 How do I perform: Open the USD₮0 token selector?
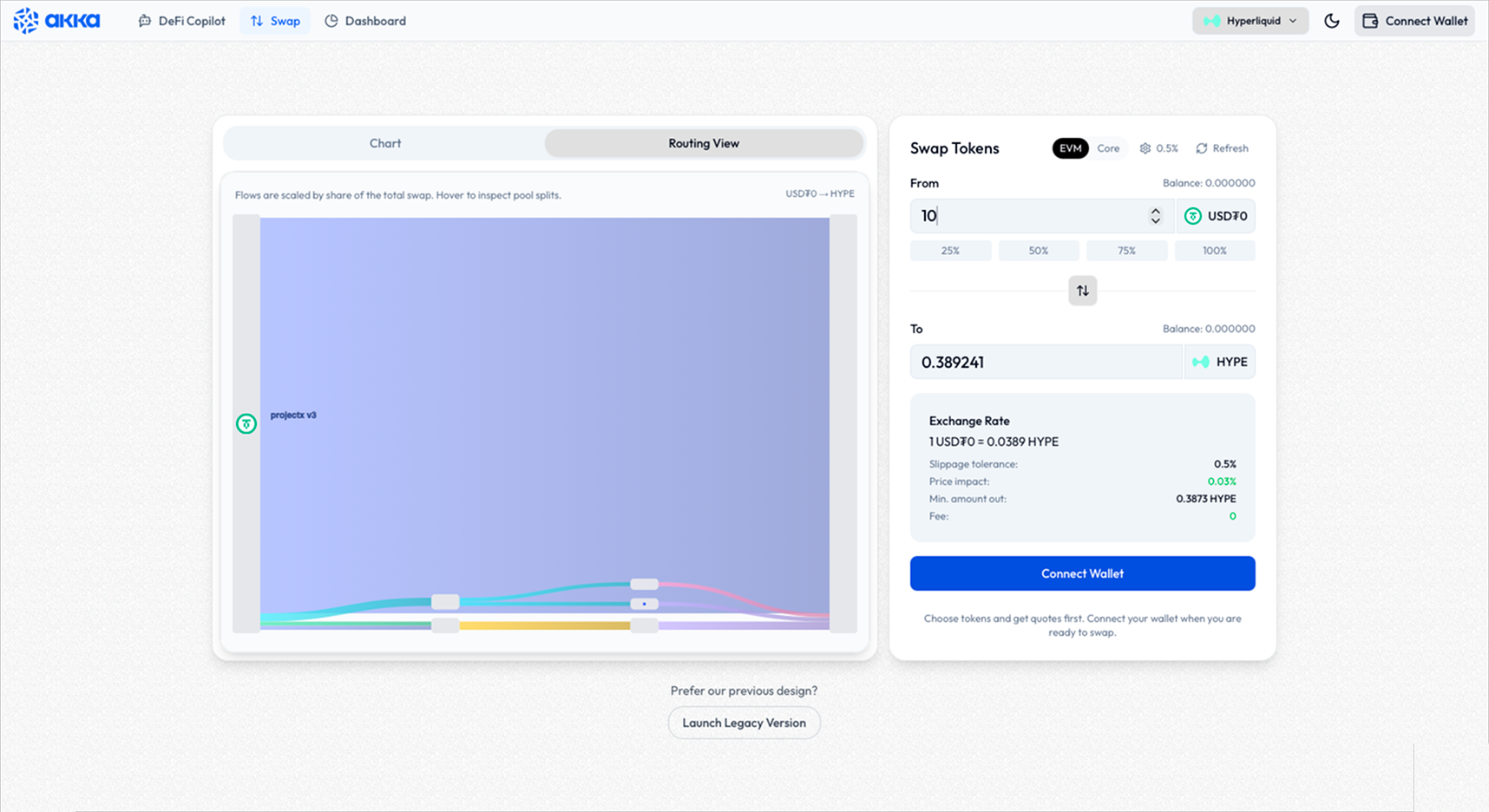click(x=1216, y=216)
